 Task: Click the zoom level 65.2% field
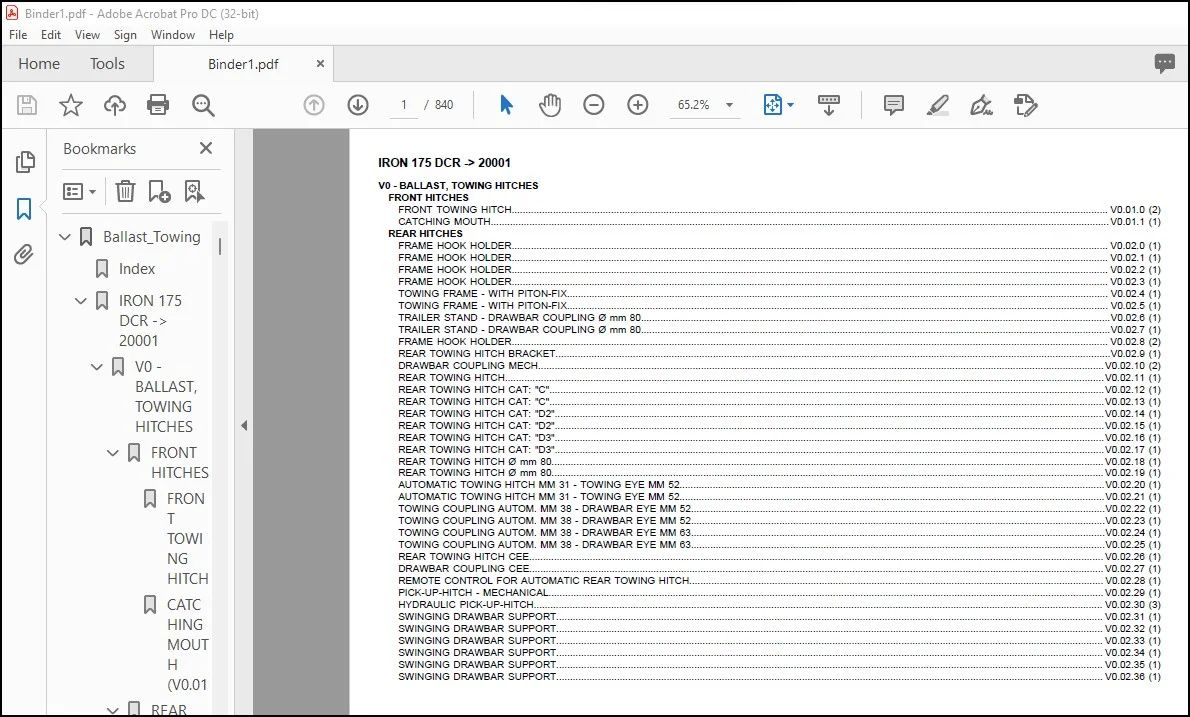[694, 105]
